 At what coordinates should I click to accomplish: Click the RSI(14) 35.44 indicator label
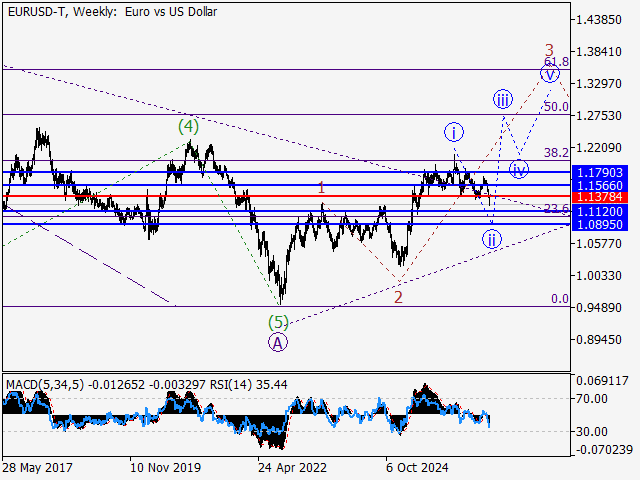249,384
